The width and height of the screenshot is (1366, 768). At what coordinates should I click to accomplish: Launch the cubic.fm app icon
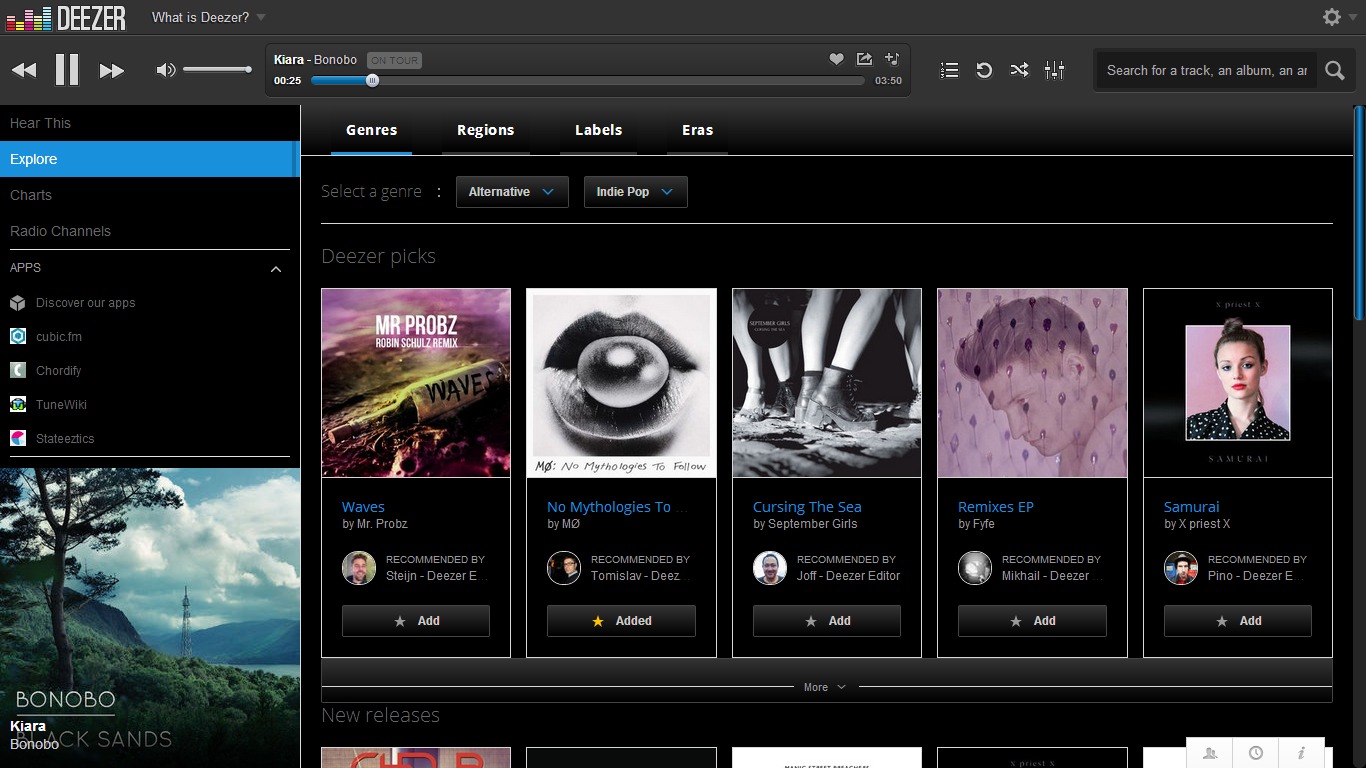click(17, 337)
